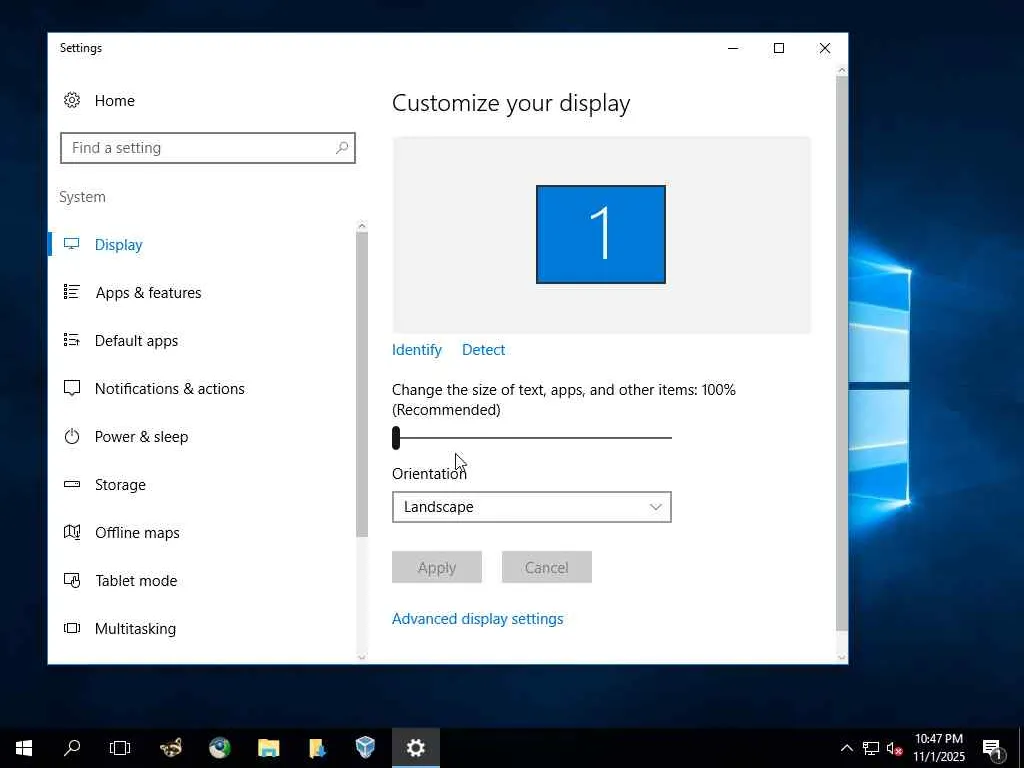Open the blue cube app on taskbar
Viewport: 1024px width, 768px height.
[x=366, y=748]
